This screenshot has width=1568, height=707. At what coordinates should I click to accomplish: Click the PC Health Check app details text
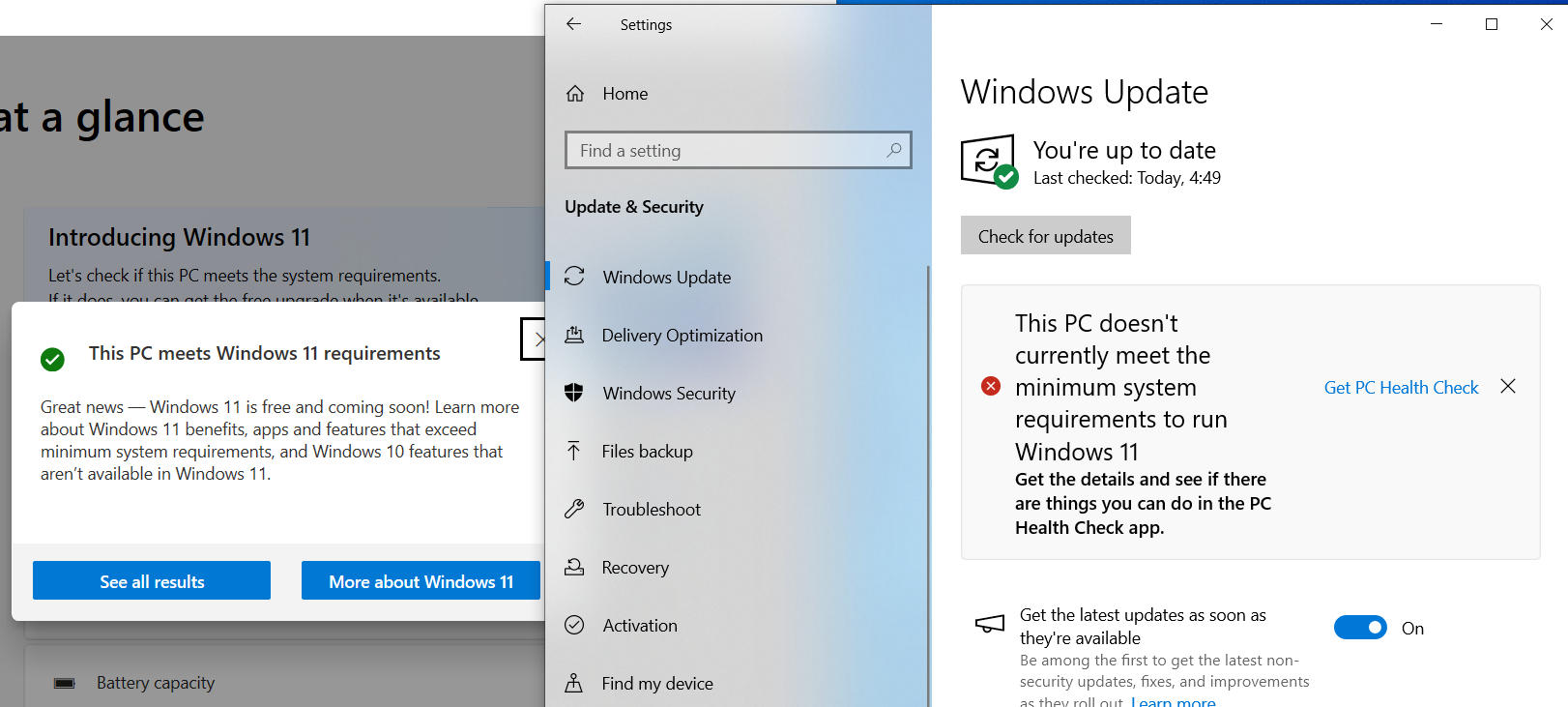[x=1143, y=503]
